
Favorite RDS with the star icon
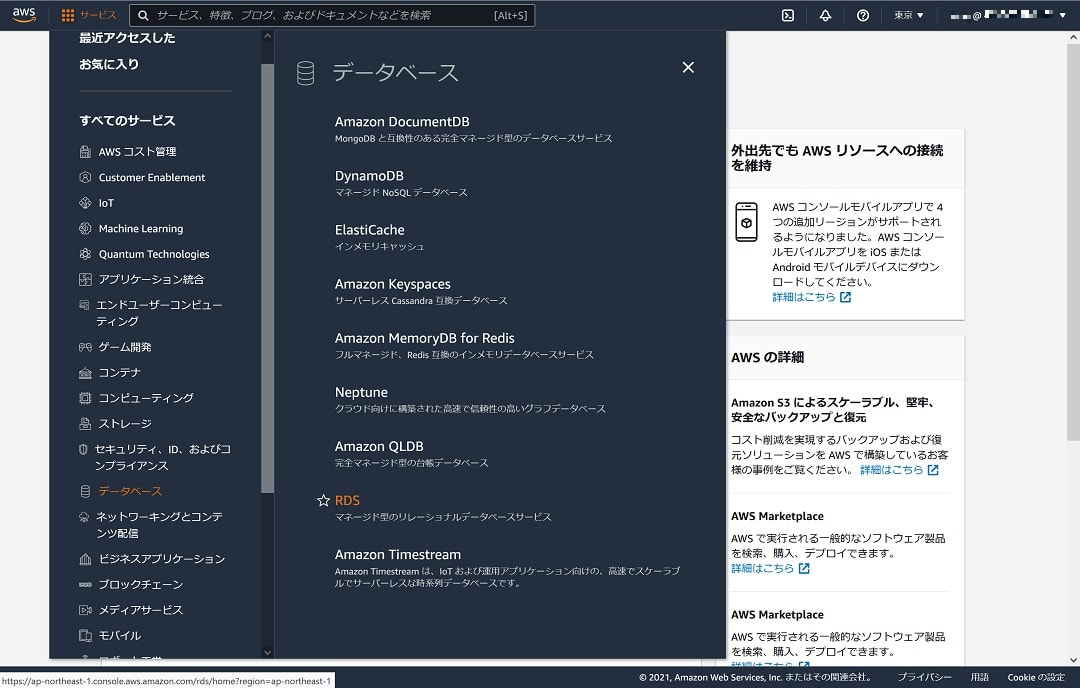point(323,501)
